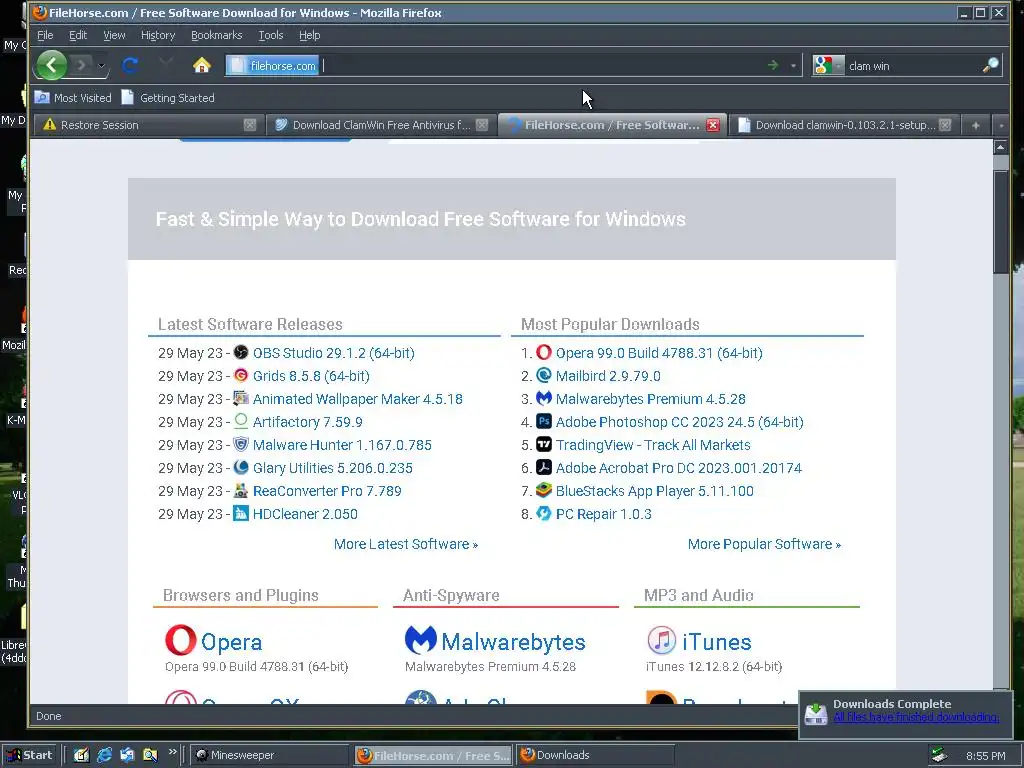Open the History menu
The width and height of the screenshot is (1024, 768).
[x=158, y=35]
